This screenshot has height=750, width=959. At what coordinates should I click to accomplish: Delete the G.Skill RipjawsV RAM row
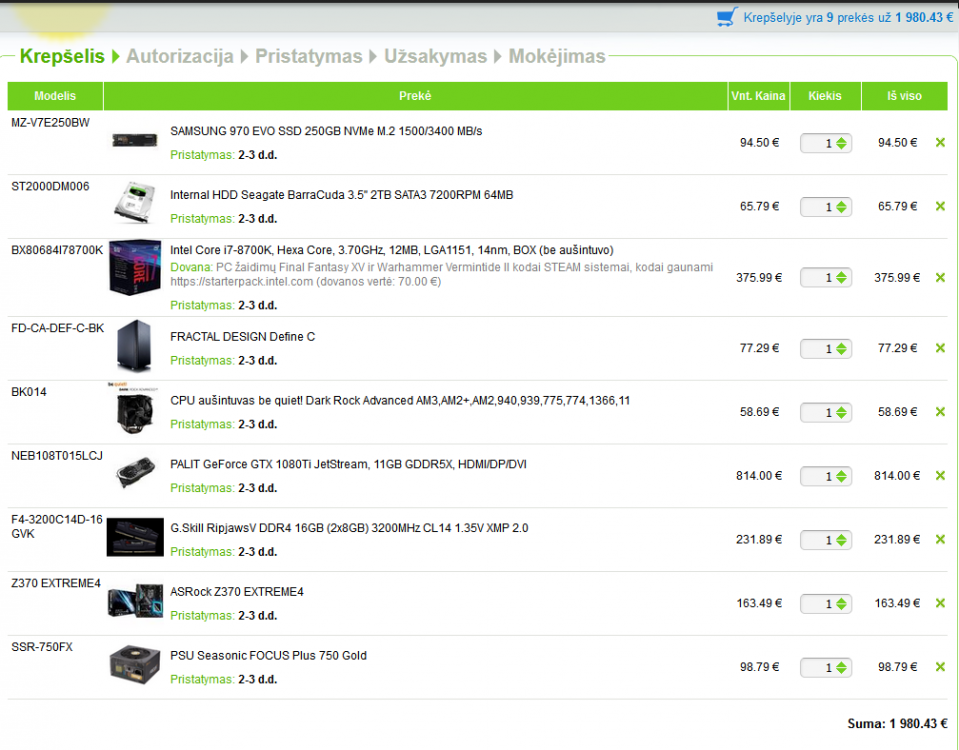coord(940,539)
